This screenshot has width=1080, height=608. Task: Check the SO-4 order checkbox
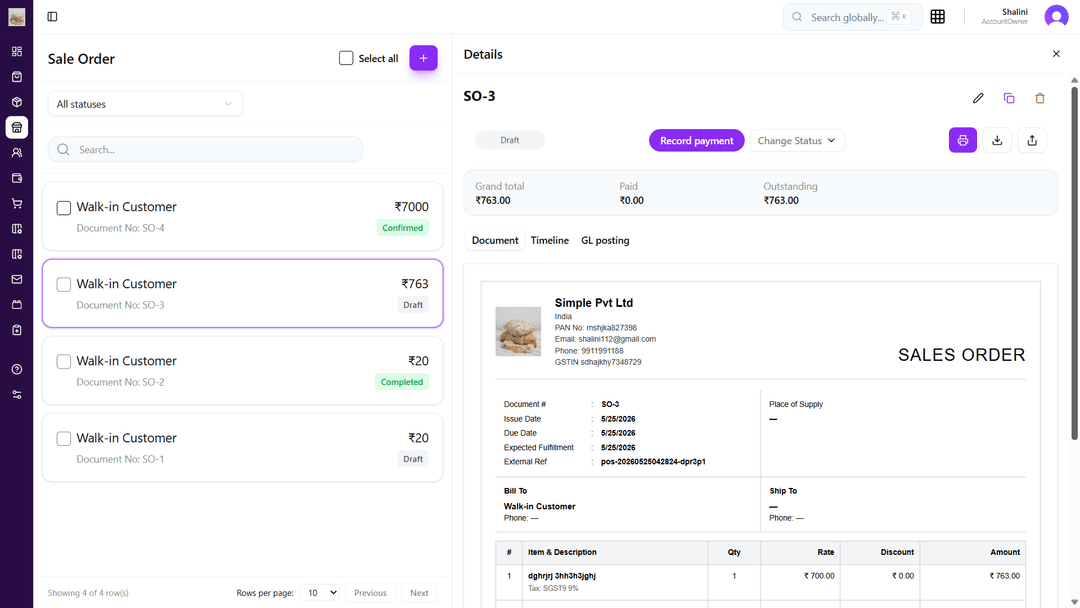pyautogui.click(x=63, y=207)
